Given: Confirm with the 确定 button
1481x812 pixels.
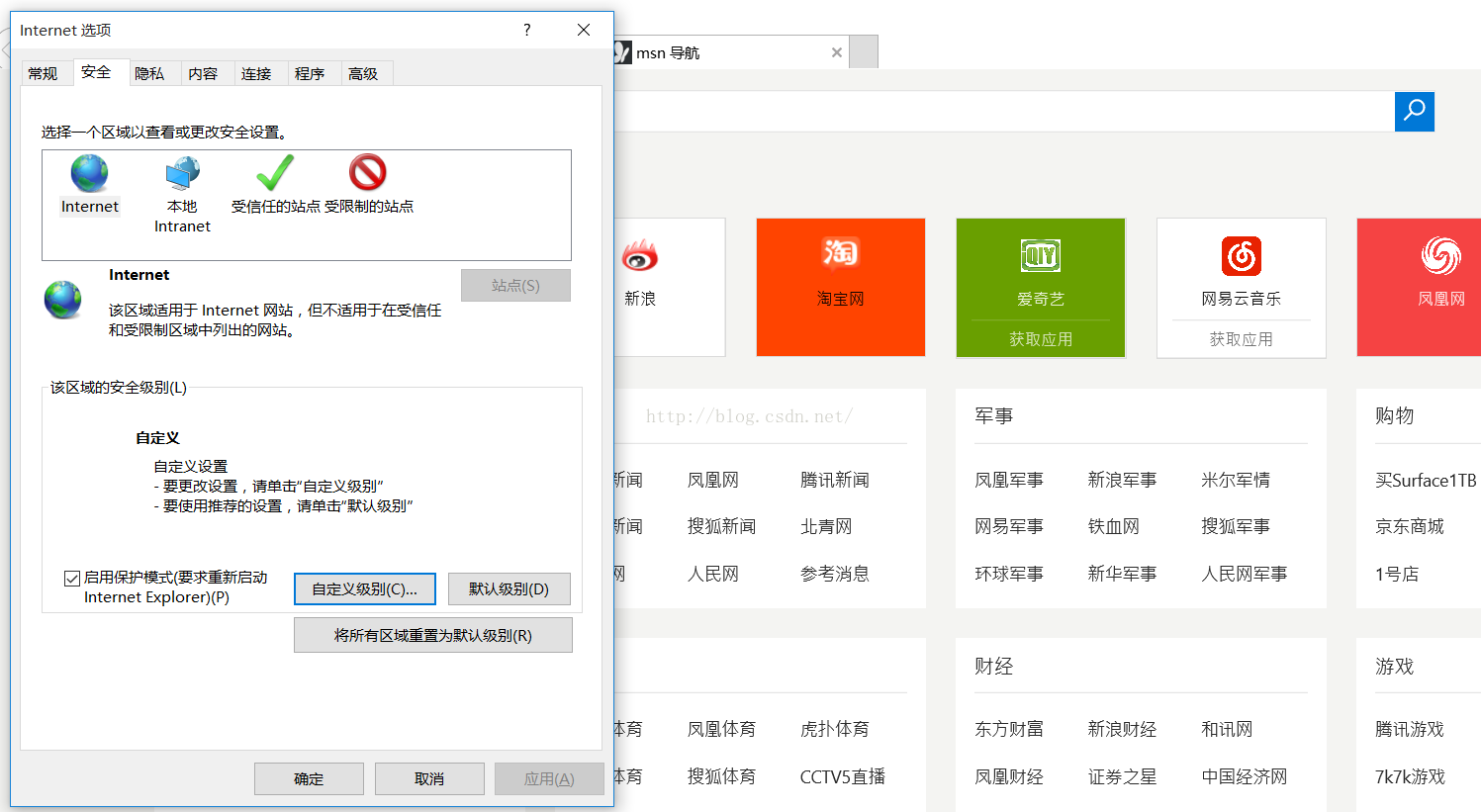Looking at the screenshot, I should [309, 778].
